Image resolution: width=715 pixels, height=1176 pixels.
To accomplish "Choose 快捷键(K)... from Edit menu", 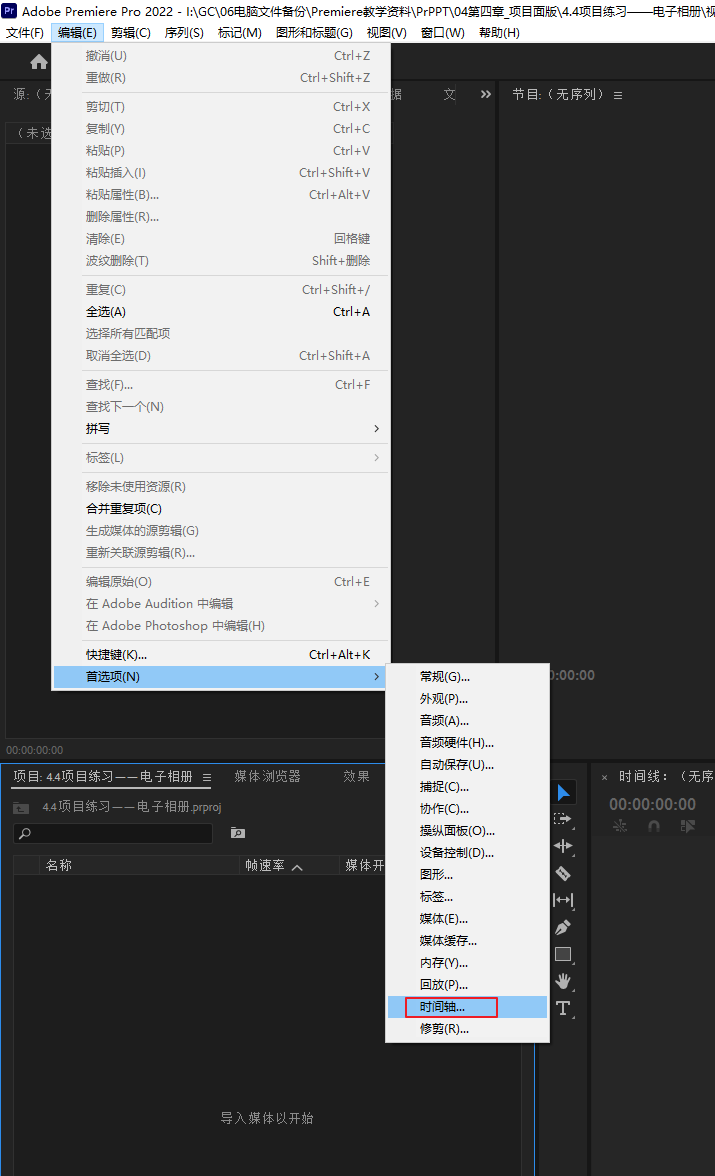I will [x=116, y=655].
